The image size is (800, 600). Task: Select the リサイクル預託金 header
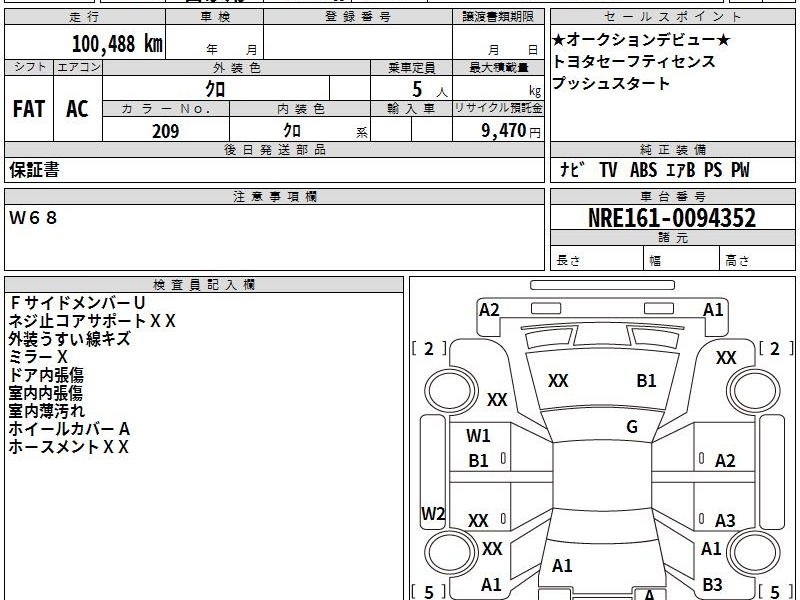(x=498, y=109)
